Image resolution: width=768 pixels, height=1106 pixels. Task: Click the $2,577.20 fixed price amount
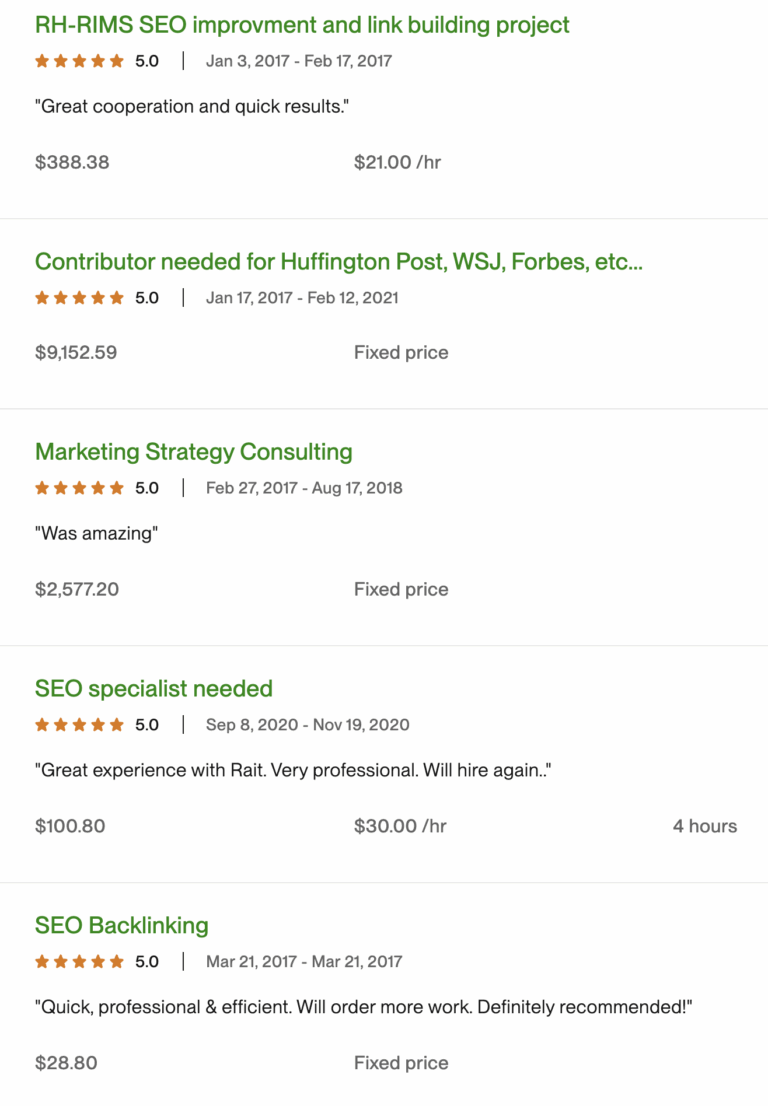76,590
